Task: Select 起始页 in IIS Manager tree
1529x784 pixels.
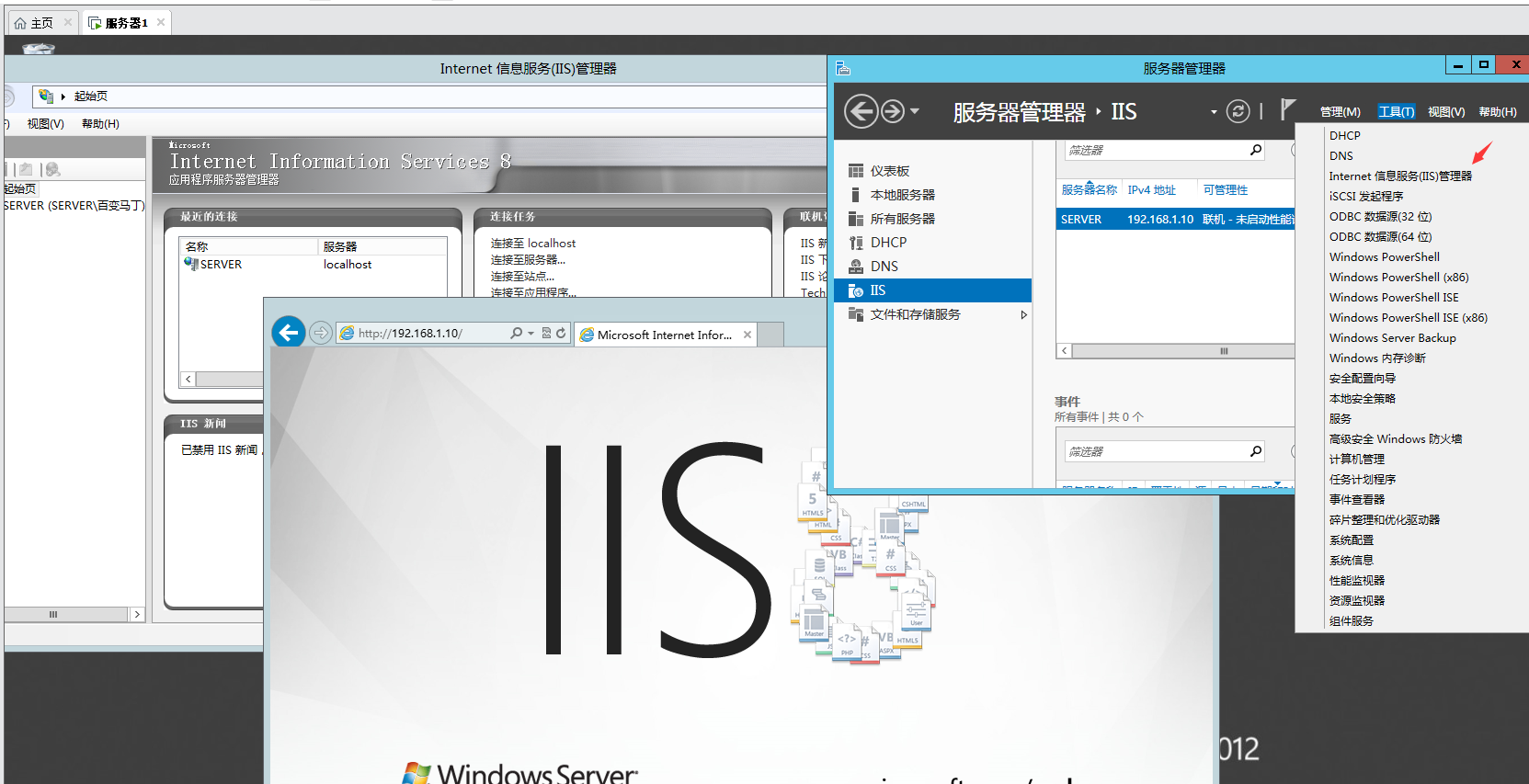Action: pos(19,188)
